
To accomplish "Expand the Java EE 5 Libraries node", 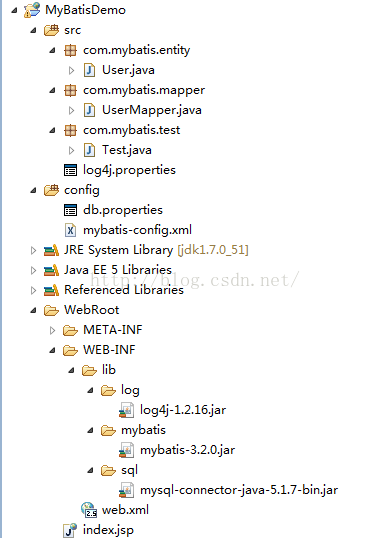I will pos(33,270).
